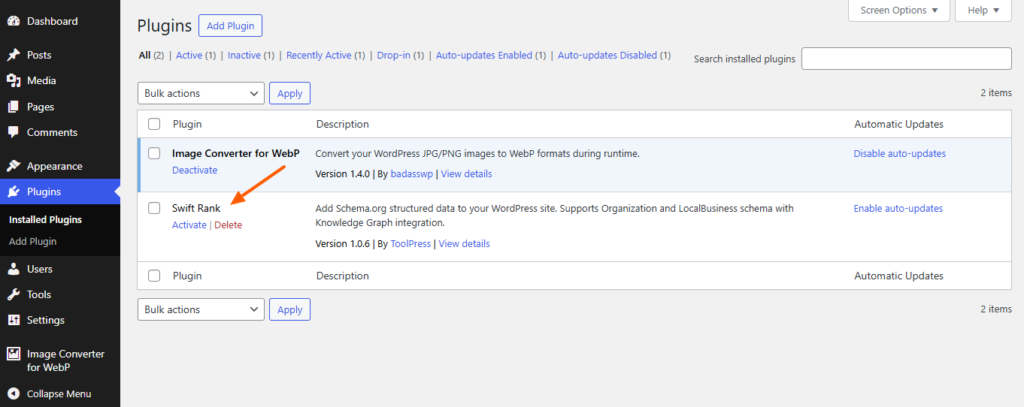Click Version 1.4.0 text
This screenshot has width=1024, height=407.
click(343, 174)
